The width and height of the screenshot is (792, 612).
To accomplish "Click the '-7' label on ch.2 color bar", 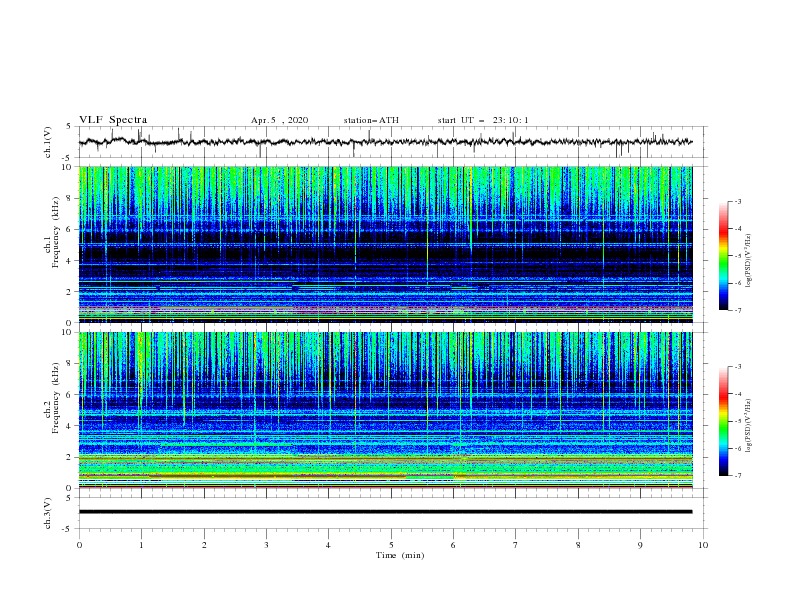I will coord(738,475).
